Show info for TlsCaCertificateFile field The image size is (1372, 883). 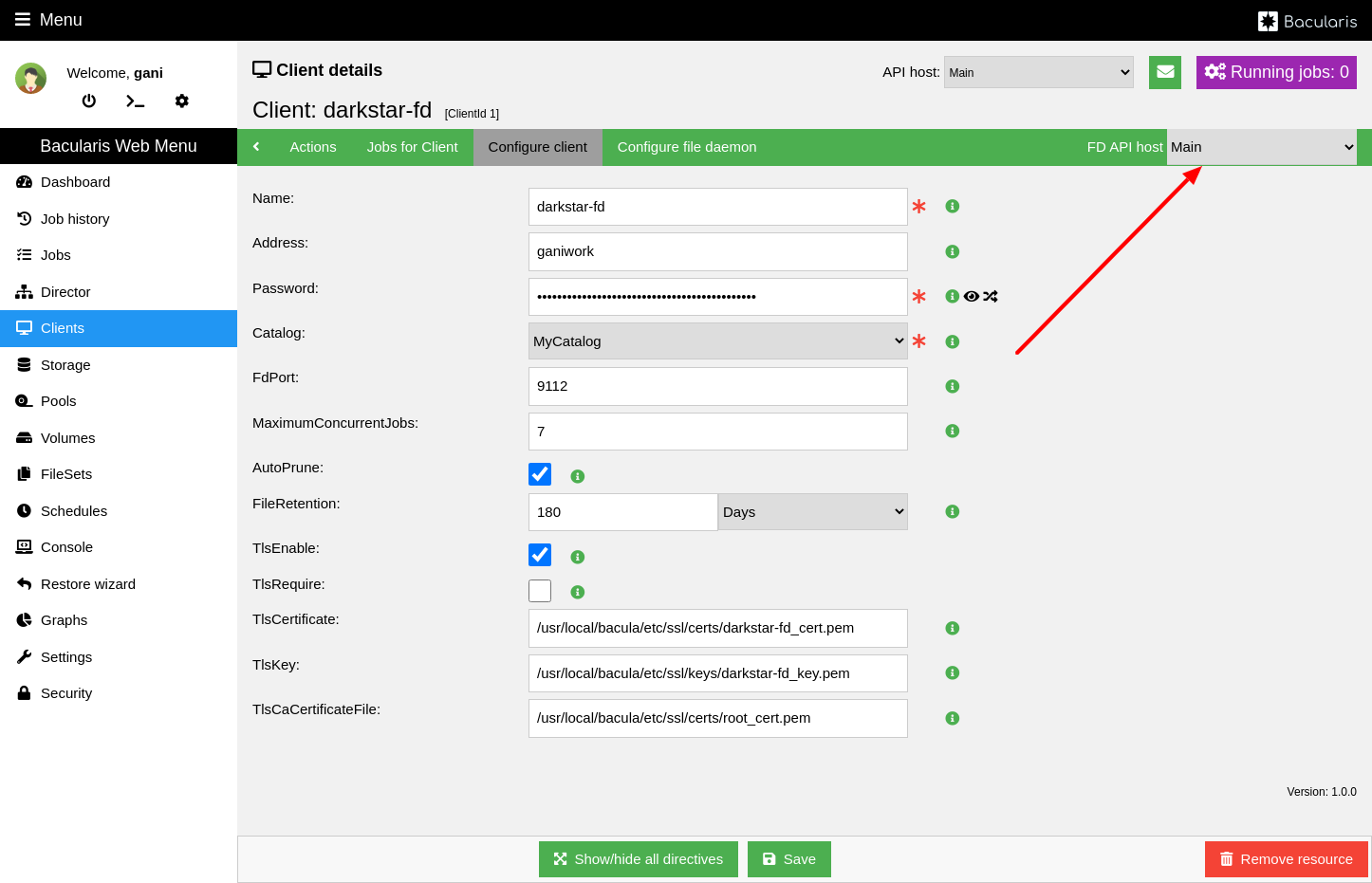[953, 718]
